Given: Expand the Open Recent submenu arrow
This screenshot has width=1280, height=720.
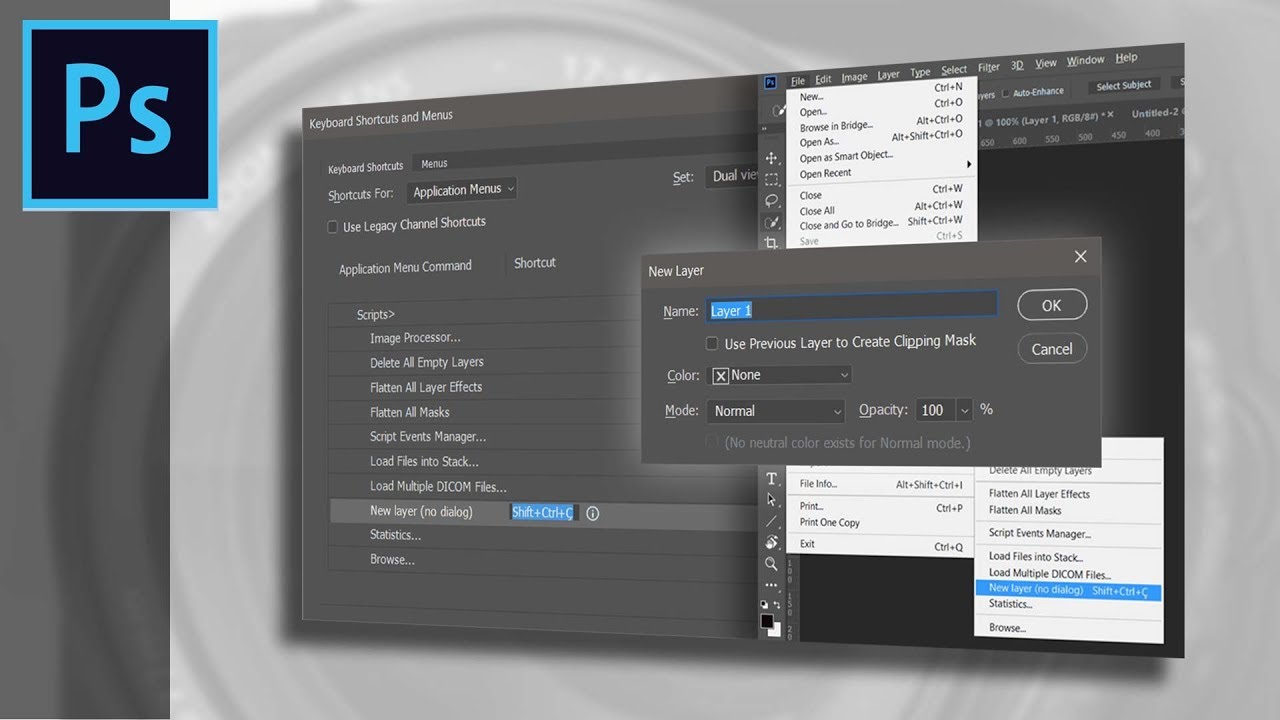Looking at the screenshot, I should click(968, 164).
